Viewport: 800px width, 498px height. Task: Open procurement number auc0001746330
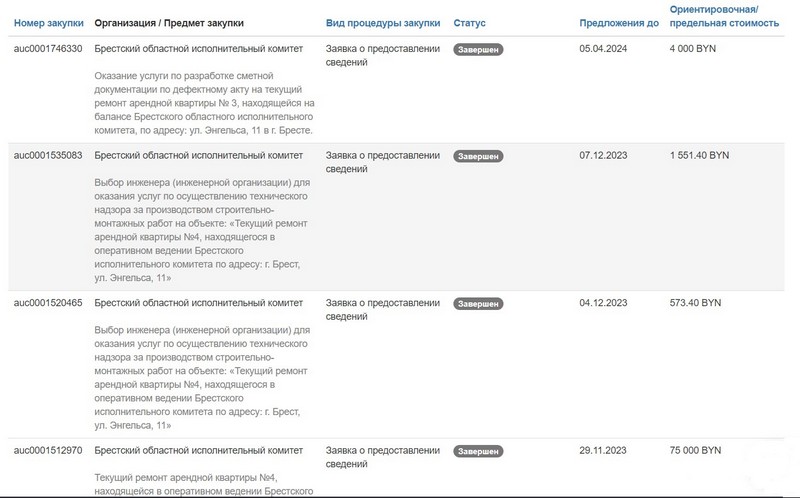(x=48, y=48)
